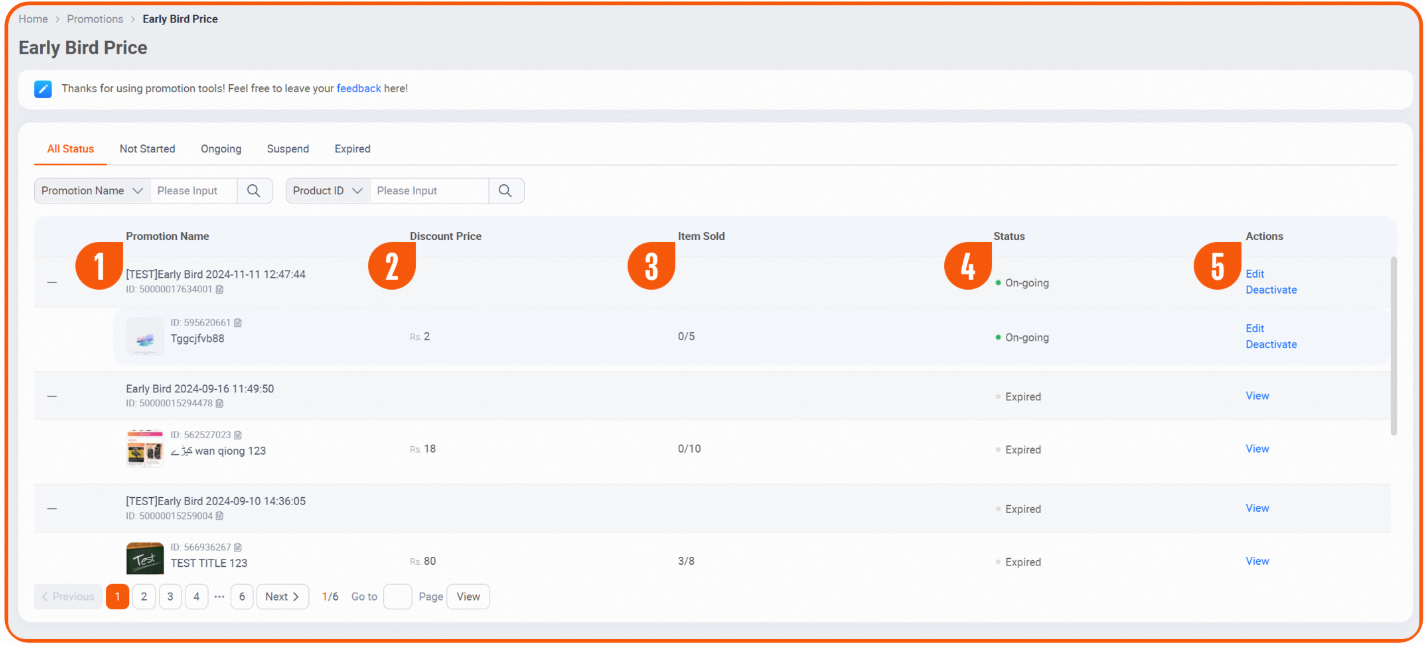Copy promotion ID 50000015259004 using copy icon
This screenshot has height=645, width=1426.
pyautogui.click(x=220, y=516)
